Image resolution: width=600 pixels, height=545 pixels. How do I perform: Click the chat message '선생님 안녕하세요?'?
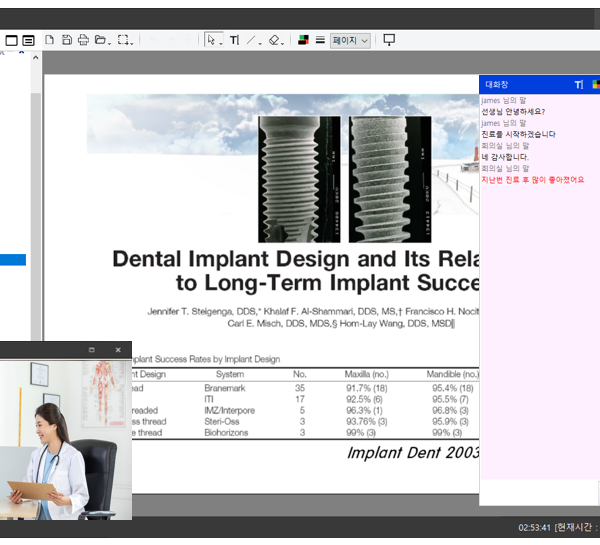pos(513,112)
